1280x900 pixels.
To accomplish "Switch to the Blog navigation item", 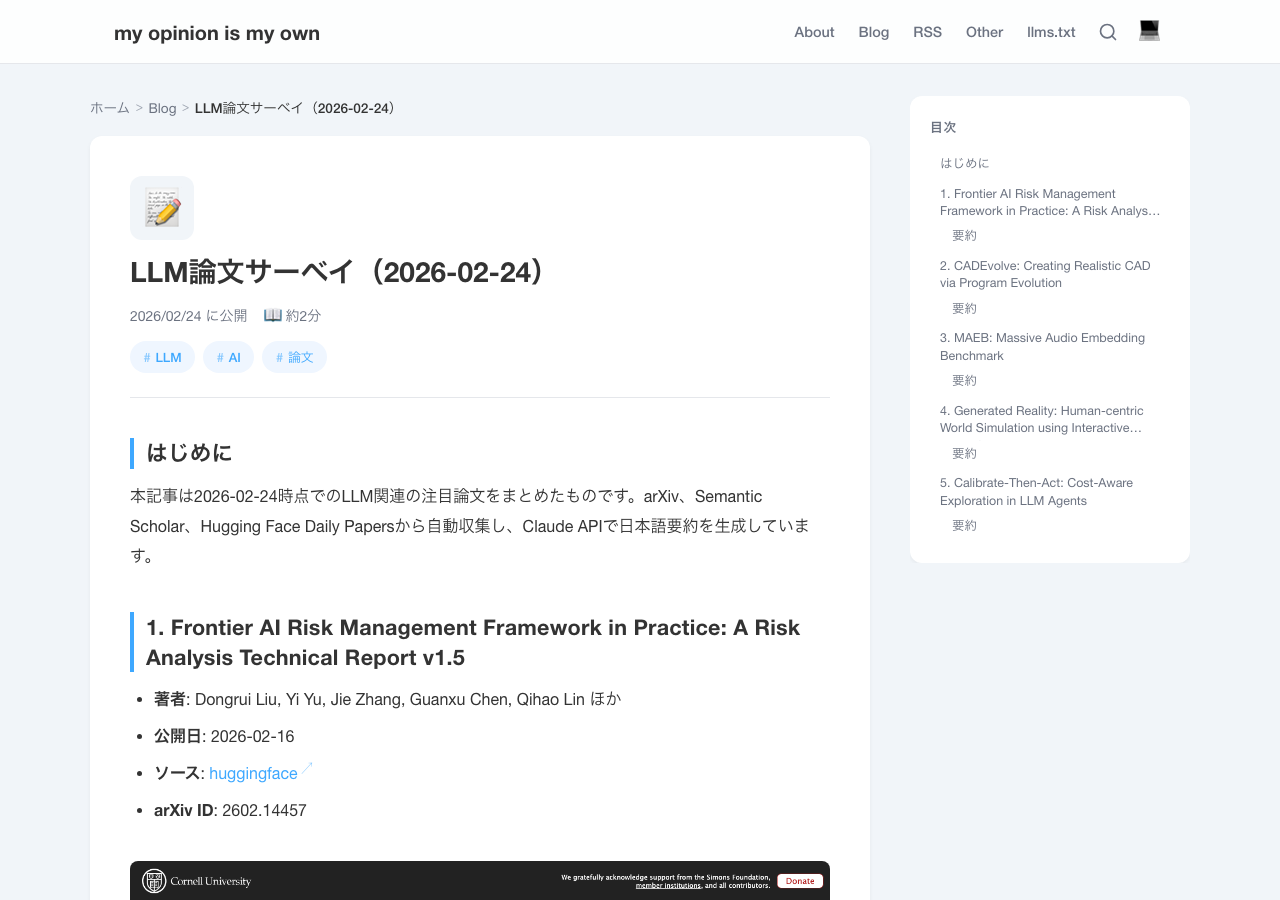I will [873, 31].
